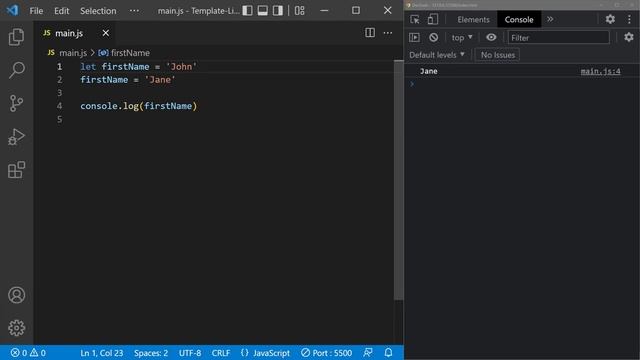Image resolution: width=640 pixels, height=360 pixels.
Task: Open Run and Debug view
Action: pos(16,136)
